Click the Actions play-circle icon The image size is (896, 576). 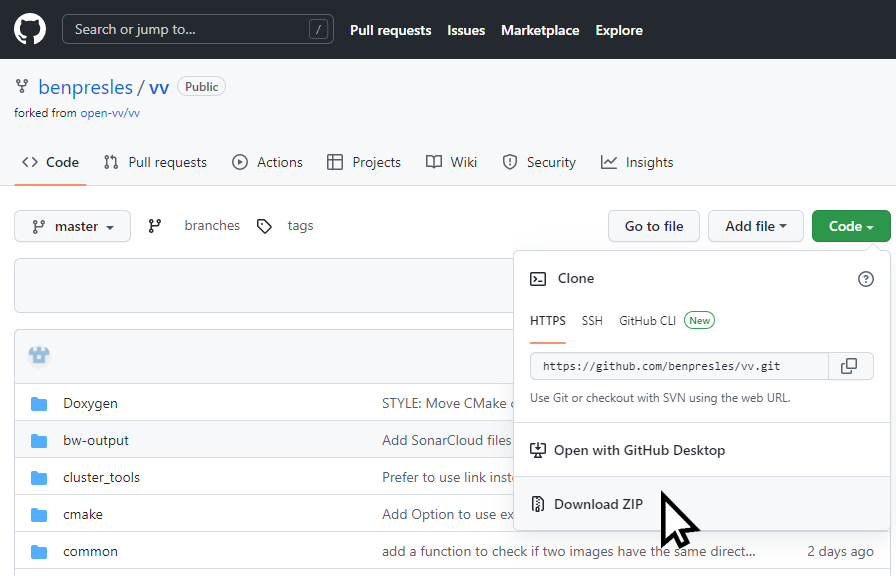pos(240,162)
